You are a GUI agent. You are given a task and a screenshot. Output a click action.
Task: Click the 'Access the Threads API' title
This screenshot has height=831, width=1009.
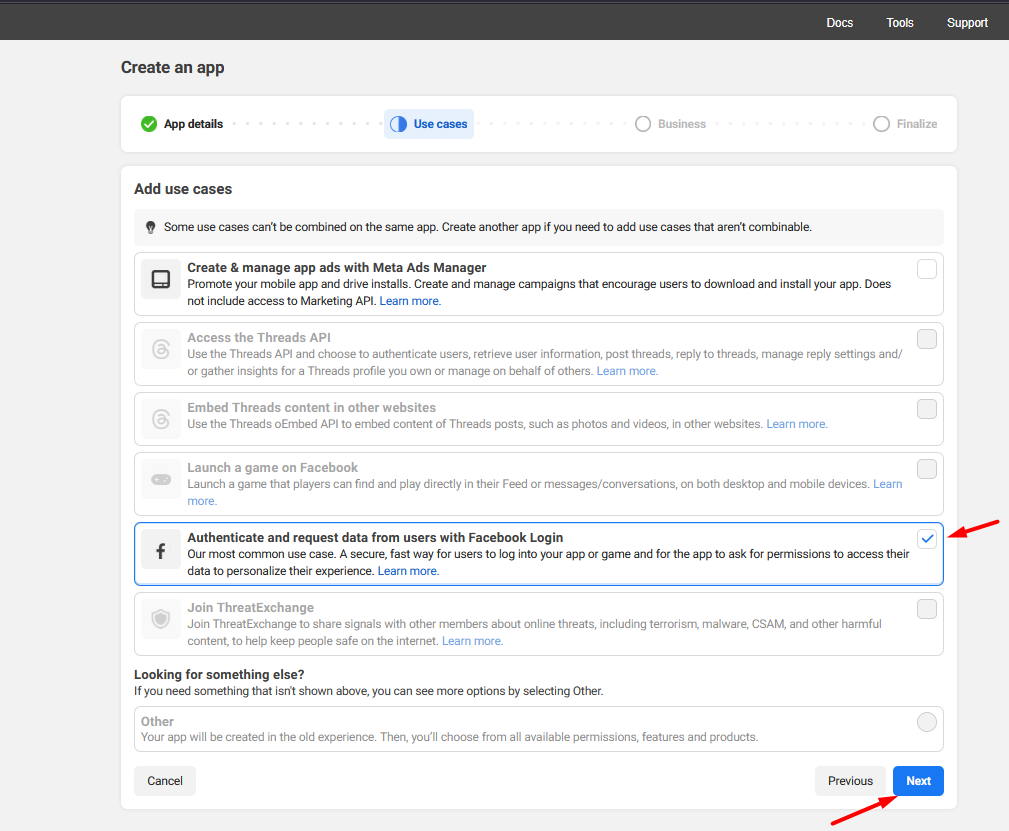tap(259, 337)
